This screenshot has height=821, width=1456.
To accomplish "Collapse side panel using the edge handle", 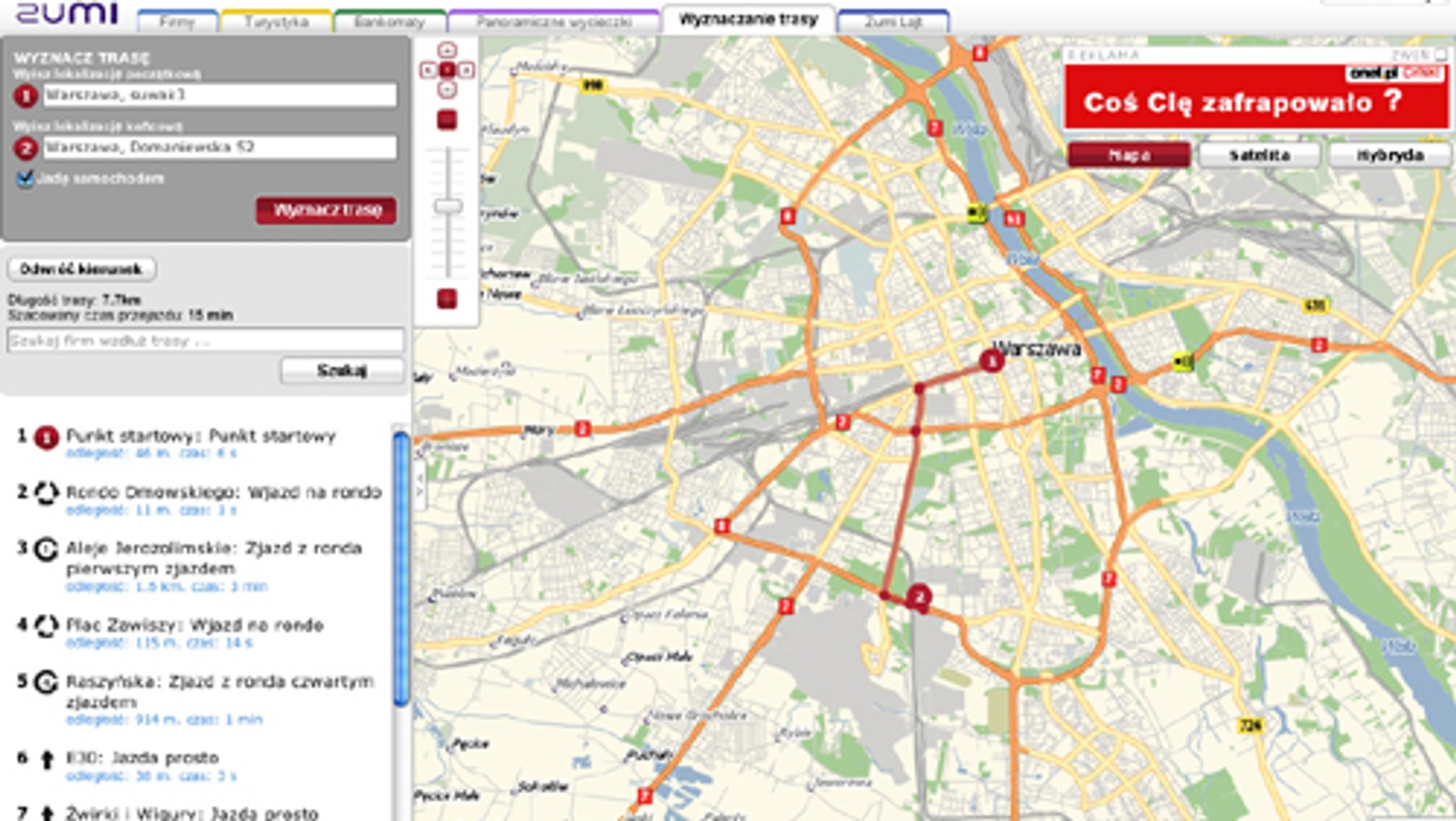I will (x=419, y=486).
